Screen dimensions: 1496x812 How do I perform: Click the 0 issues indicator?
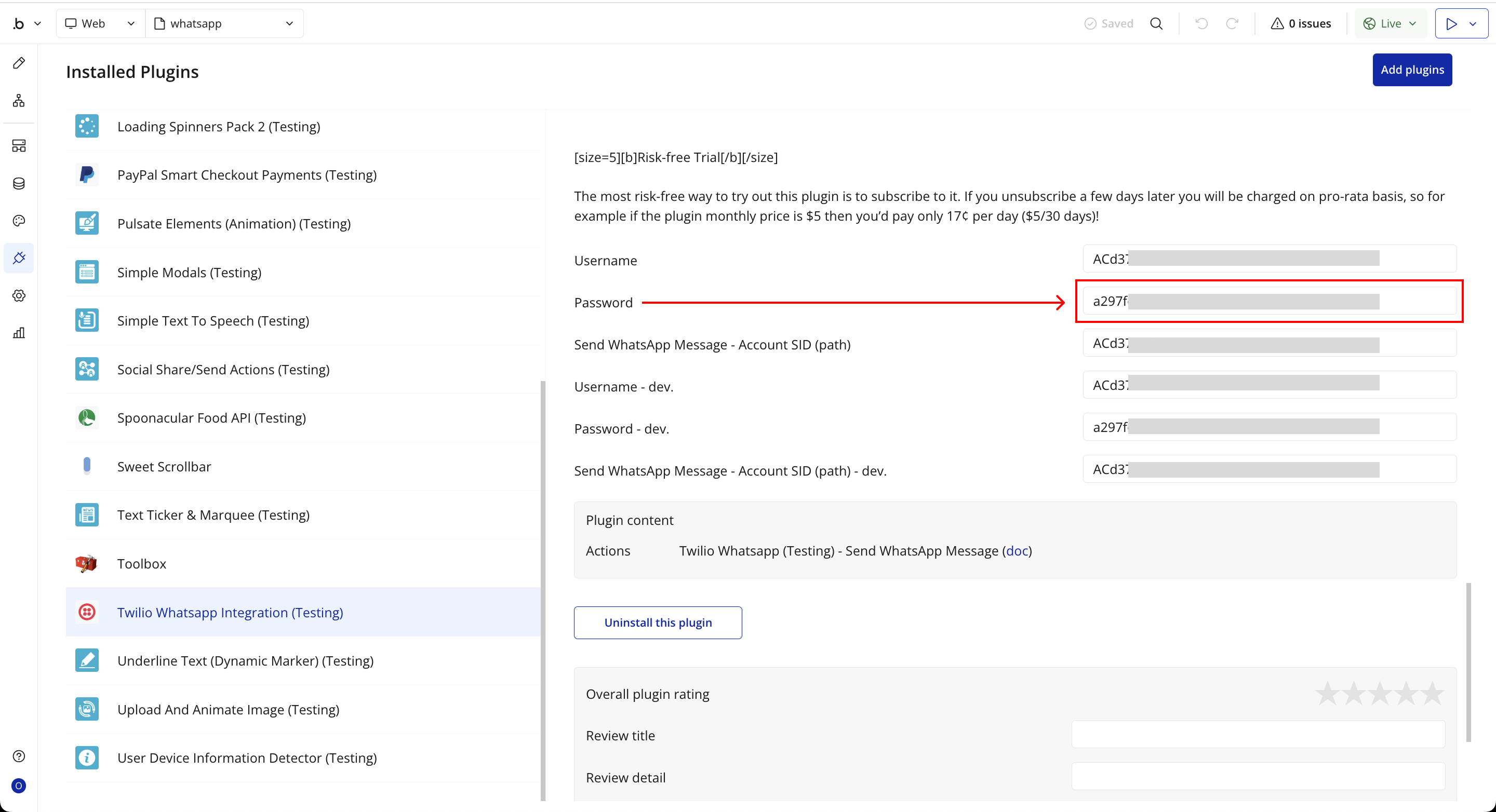[x=1301, y=23]
